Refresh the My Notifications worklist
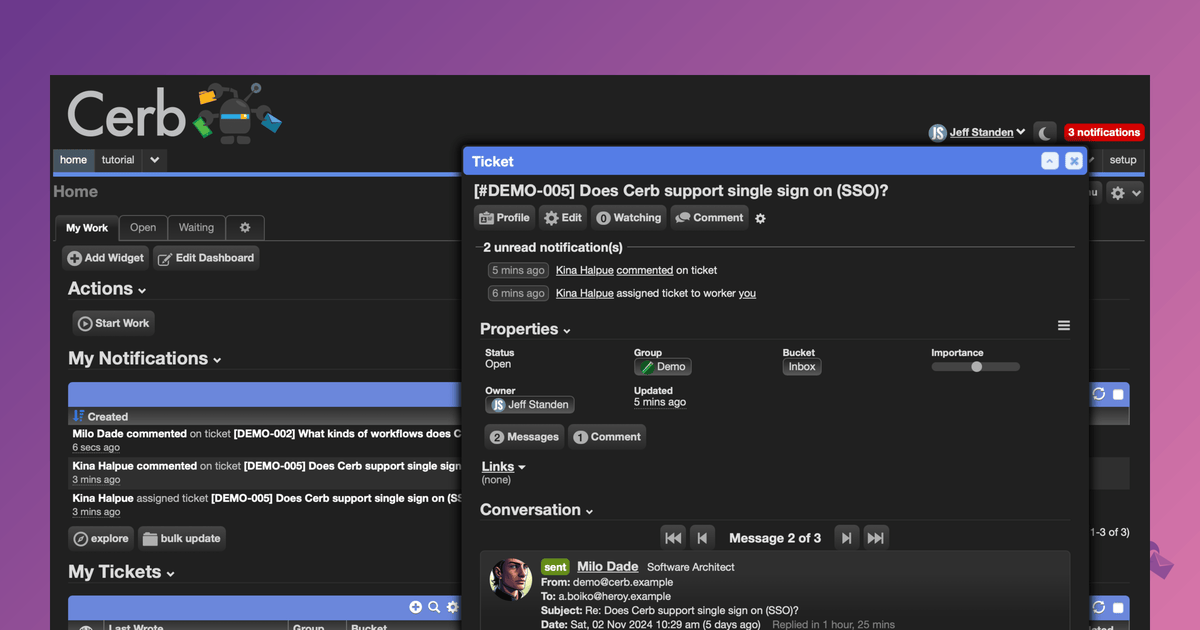The height and width of the screenshot is (630, 1200). pyautogui.click(x=1099, y=394)
